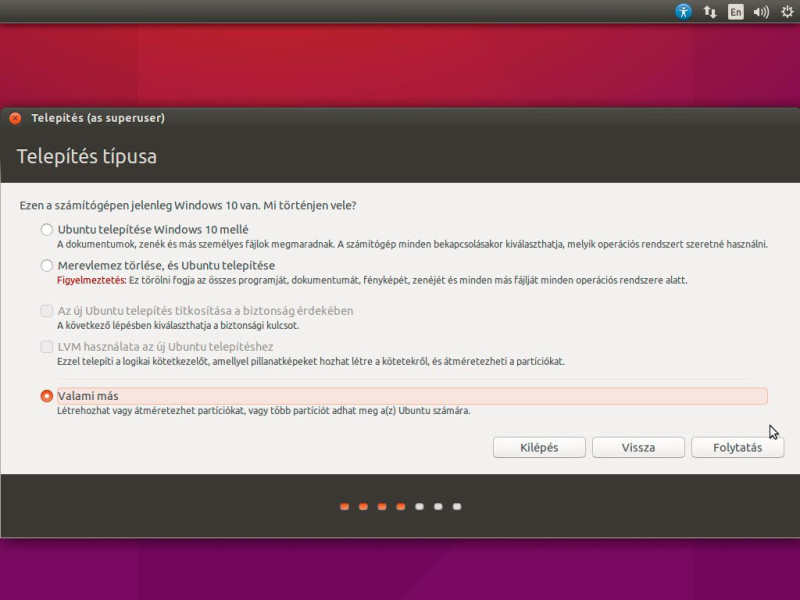Open the sound volume indicator
800x600 pixels.
click(761, 12)
